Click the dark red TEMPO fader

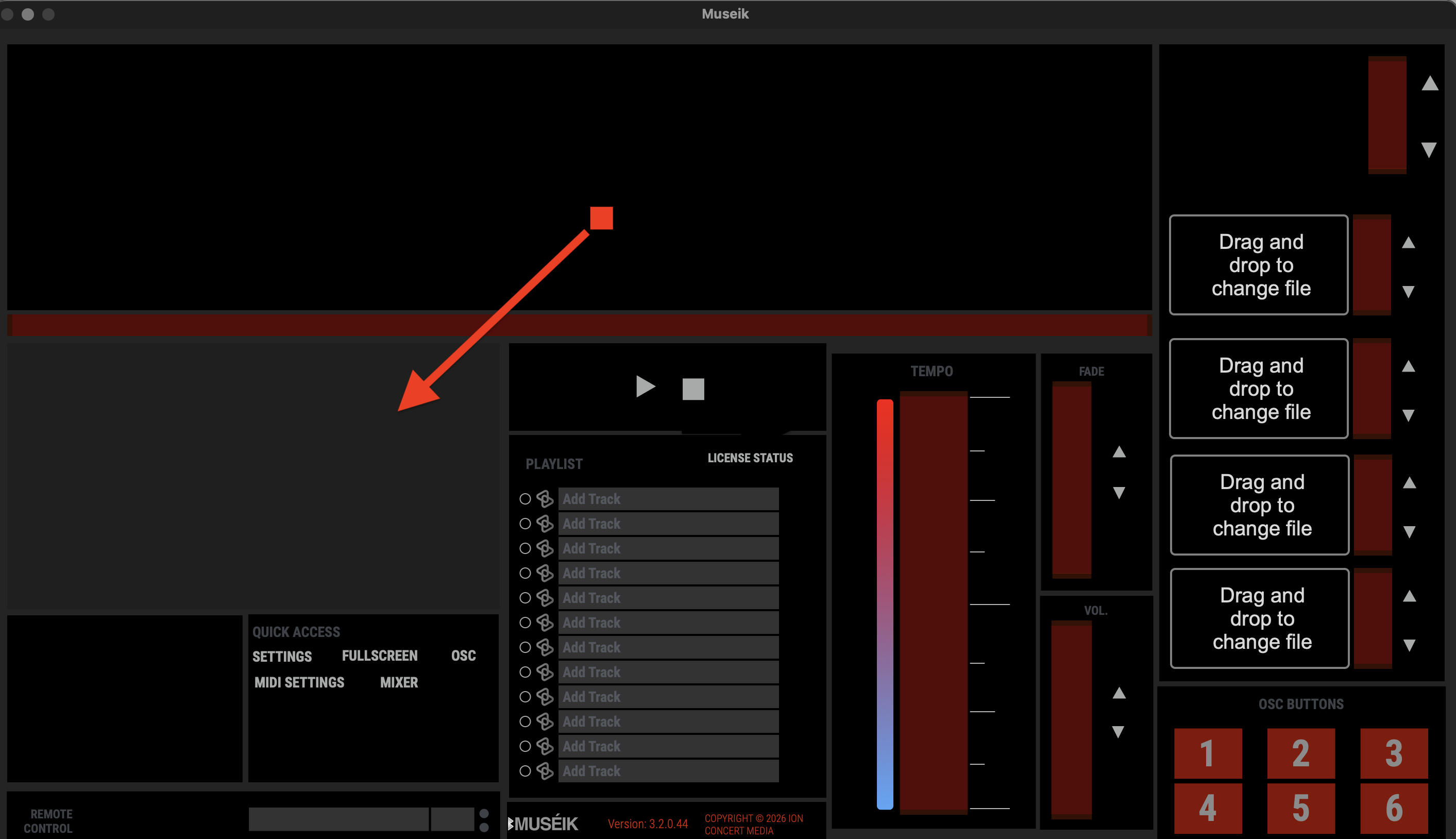[x=934, y=602]
